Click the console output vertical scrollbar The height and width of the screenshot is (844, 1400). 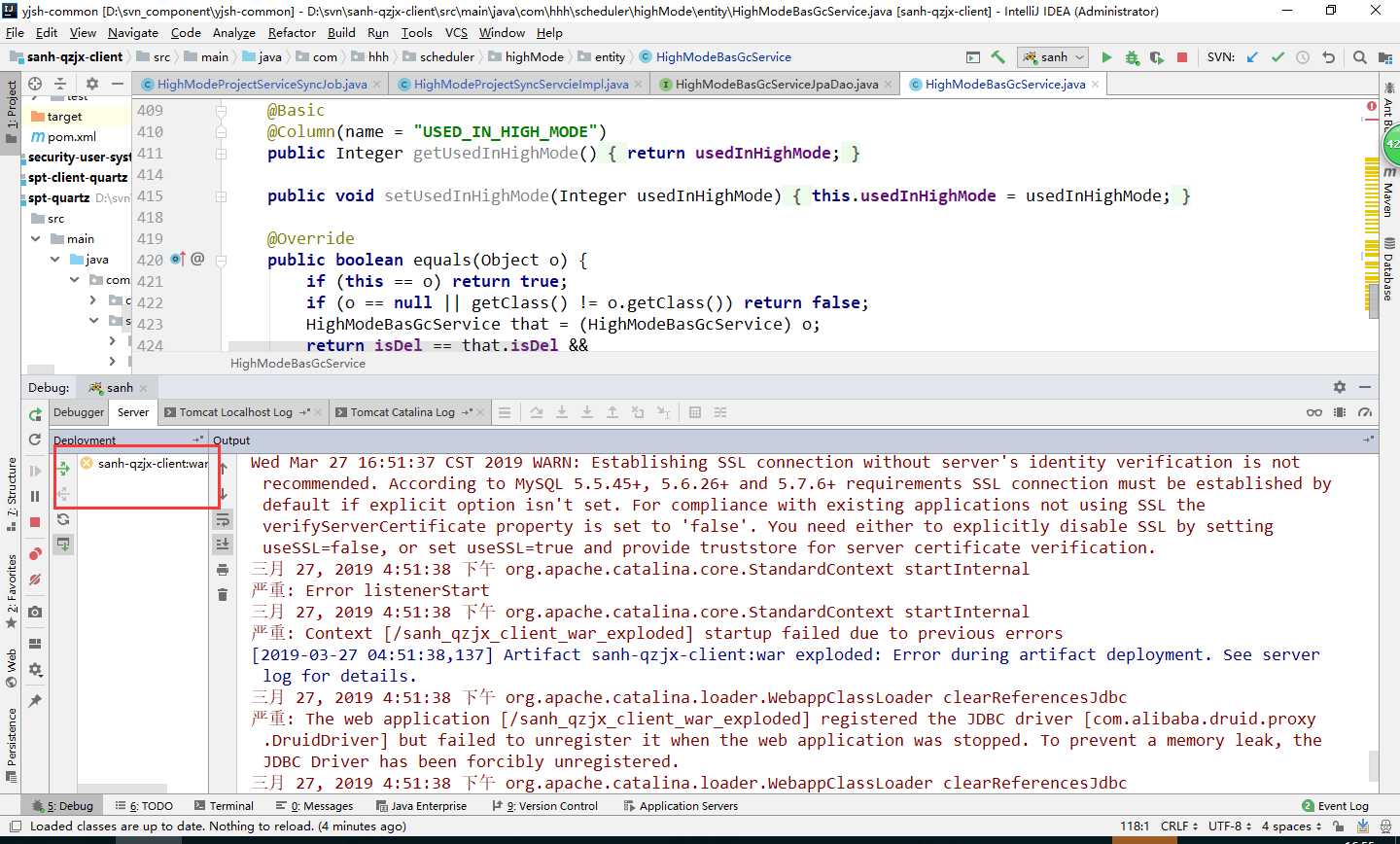pos(1374,766)
